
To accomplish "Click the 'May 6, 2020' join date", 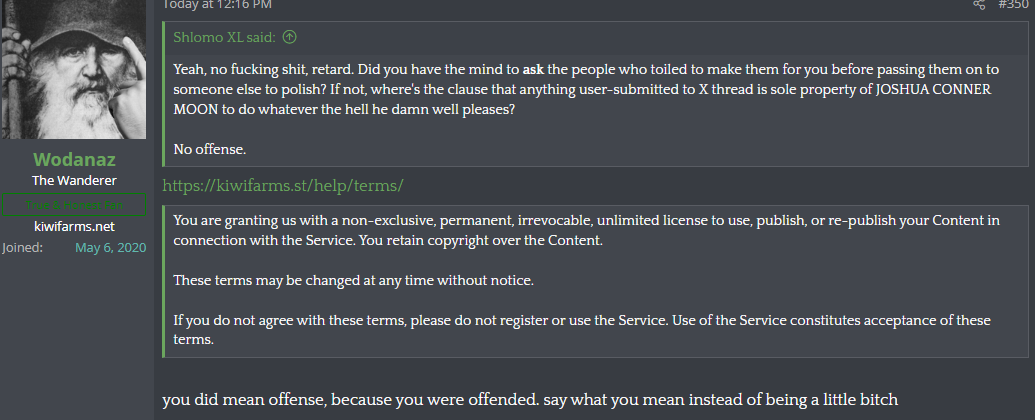I will (110, 247).
